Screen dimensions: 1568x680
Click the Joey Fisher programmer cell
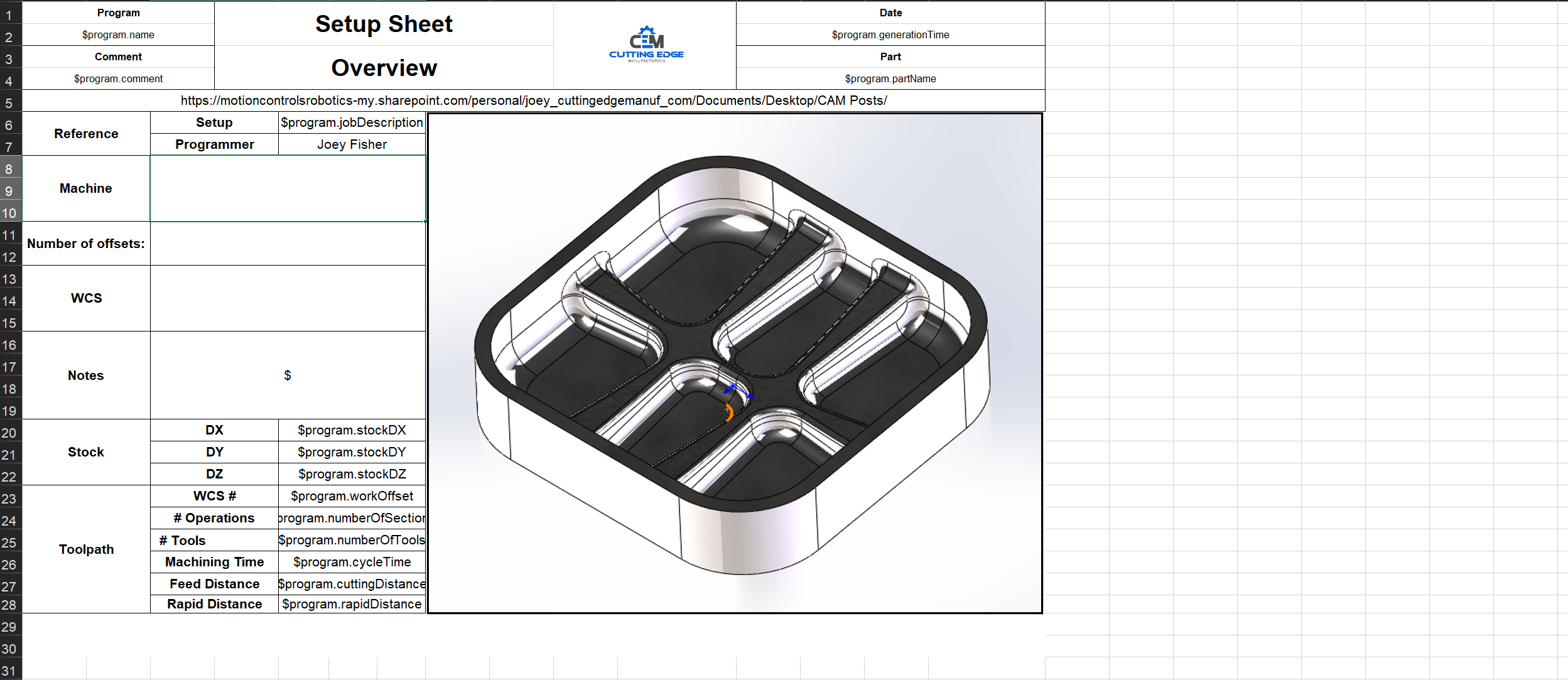tap(352, 144)
